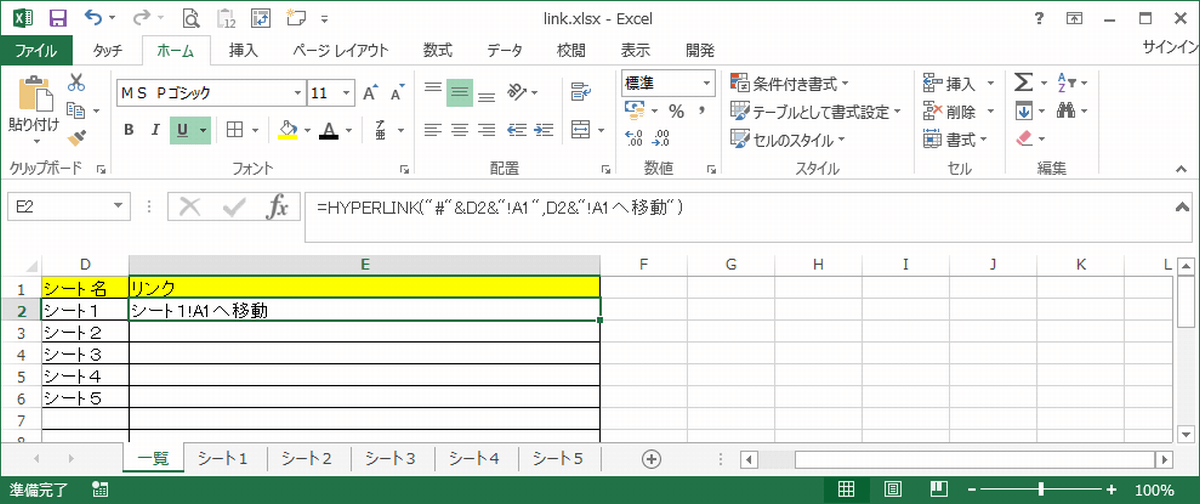Switch to the ページ レイアウト ribbon tab
The height and width of the screenshot is (504, 1200).
click(x=341, y=50)
